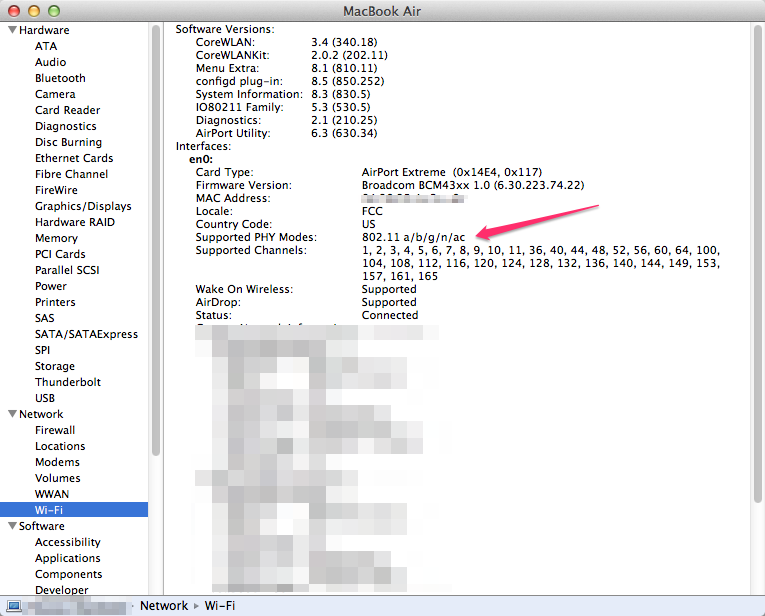Click the Locale FCC value
This screenshot has width=765, height=616.
pyautogui.click(x=372, y=211)
